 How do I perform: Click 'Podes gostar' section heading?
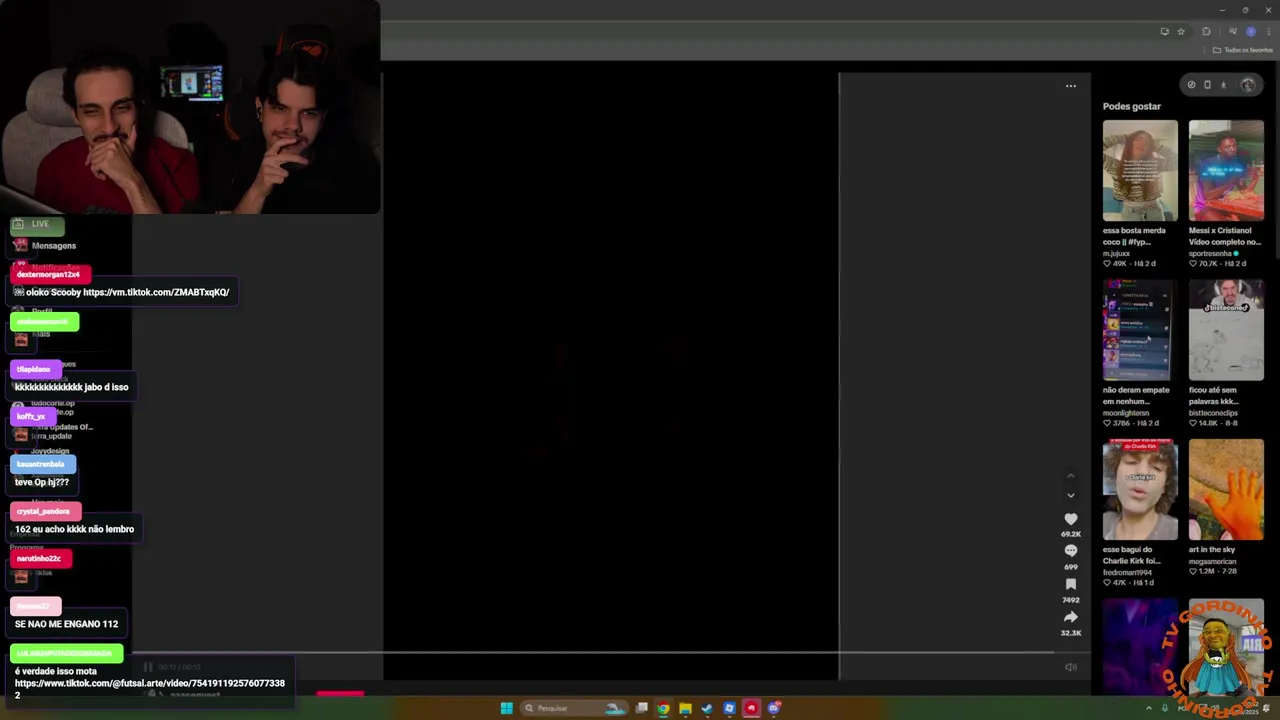click(x=1132, y=106)
